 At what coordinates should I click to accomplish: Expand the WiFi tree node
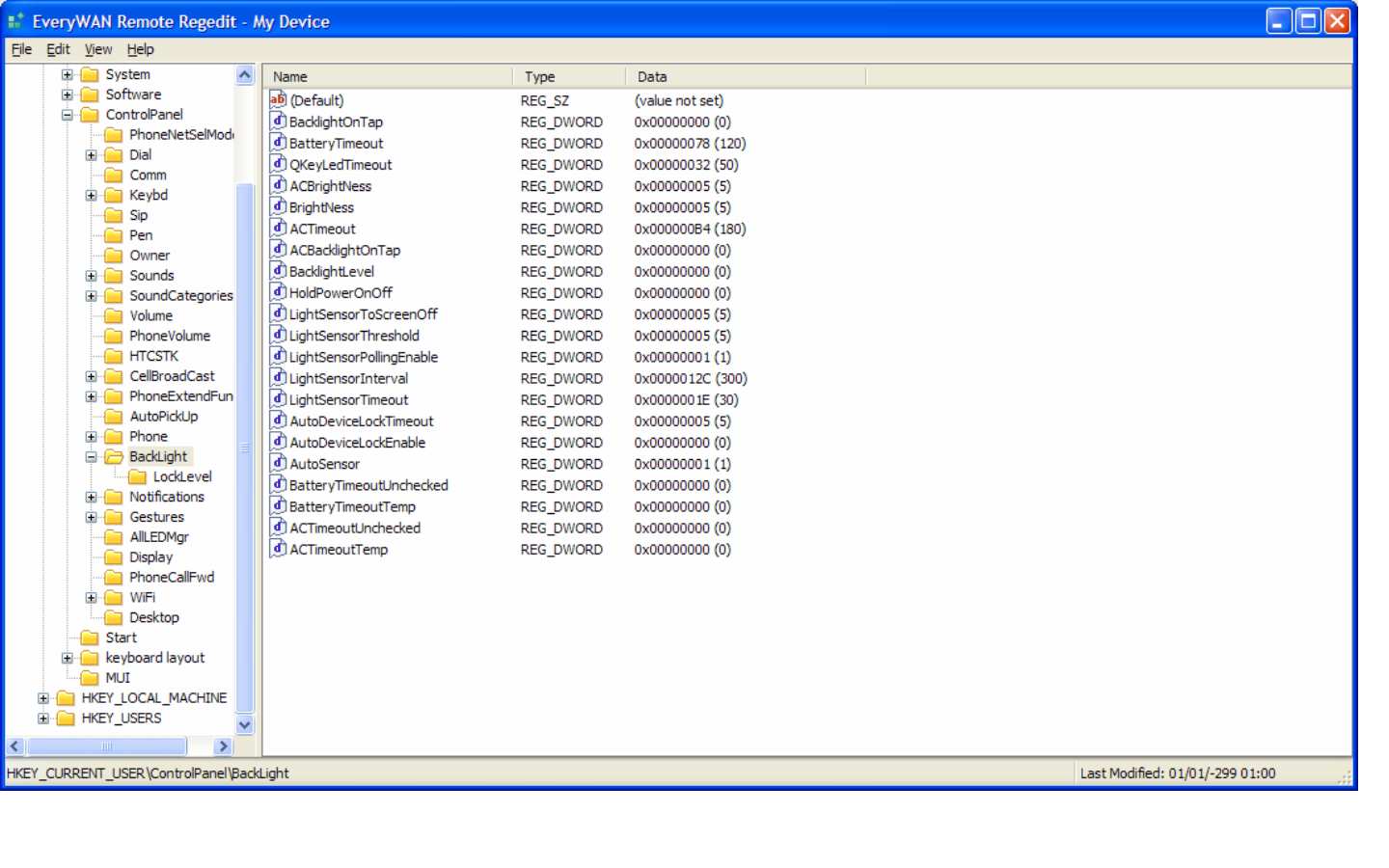(91, 598)
